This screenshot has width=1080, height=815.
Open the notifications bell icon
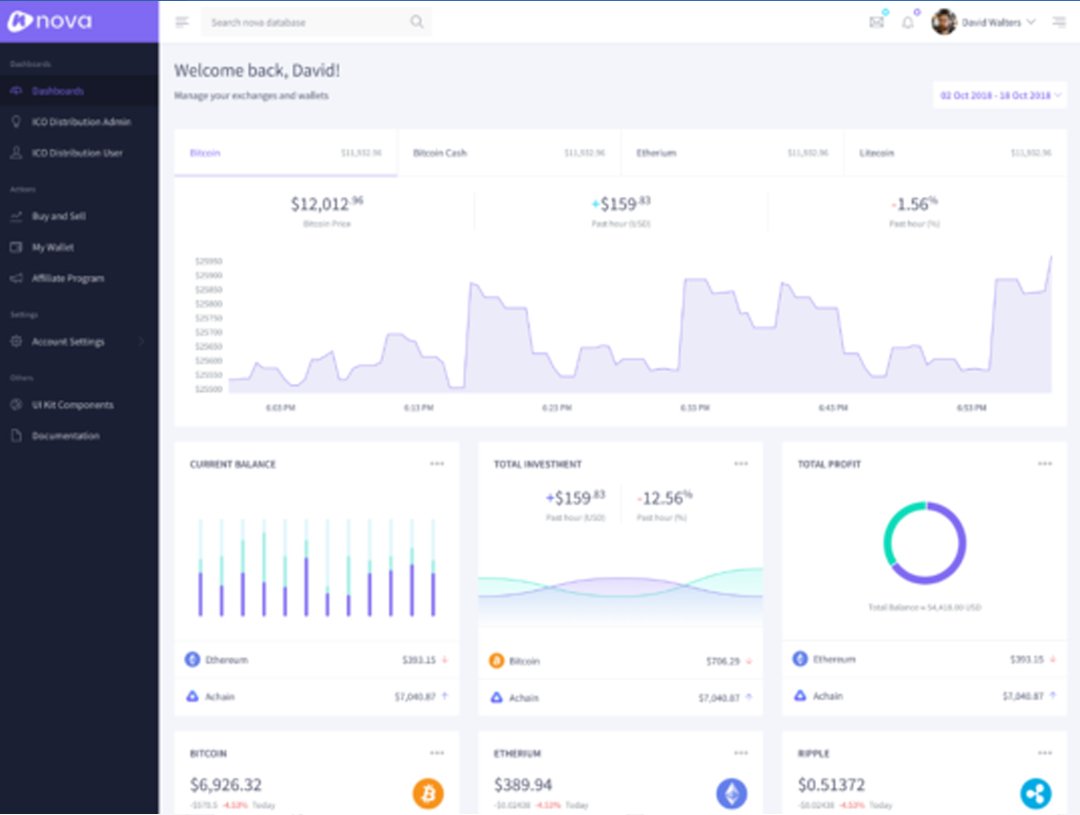(x=908, y=22)
